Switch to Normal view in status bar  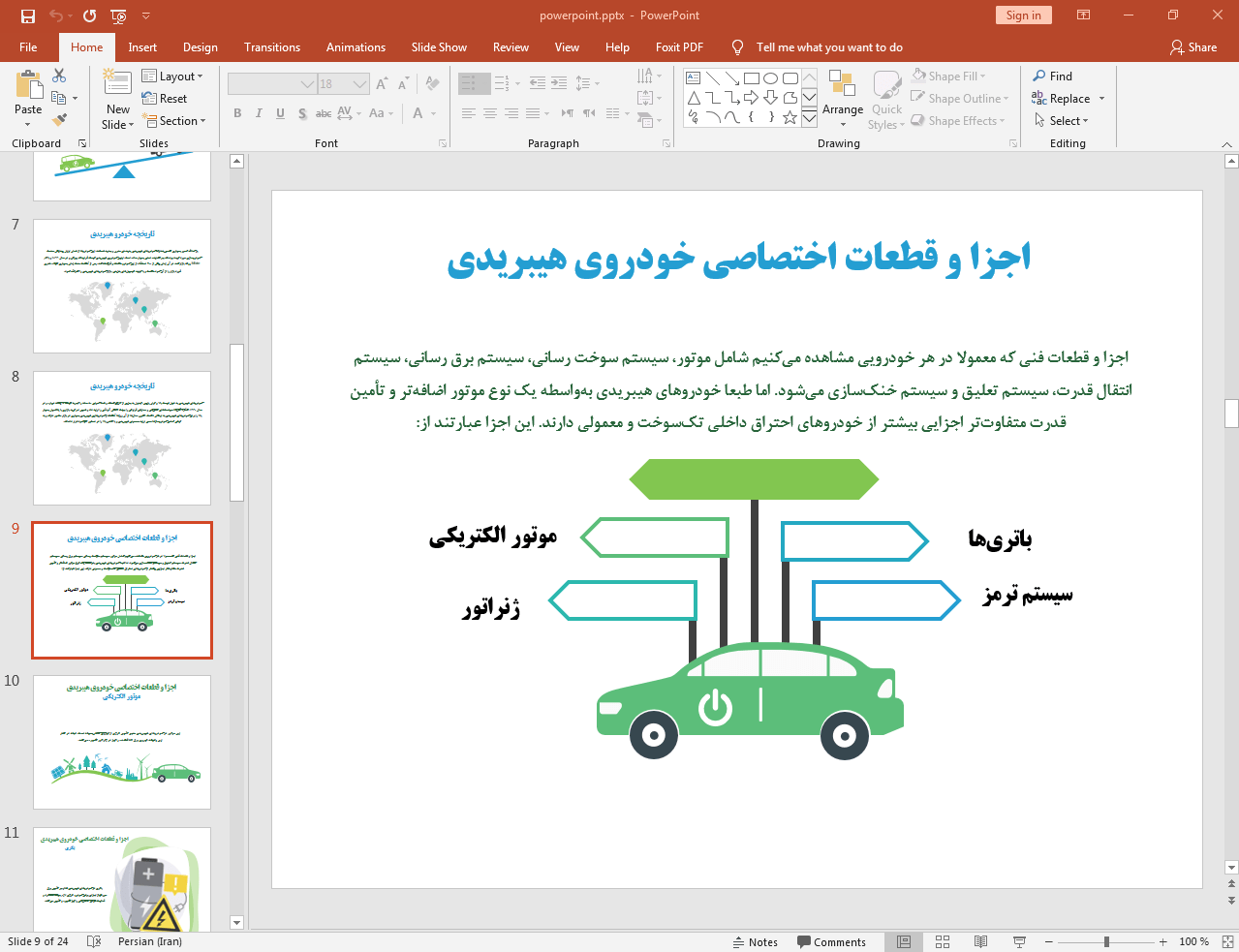(904, 941)
